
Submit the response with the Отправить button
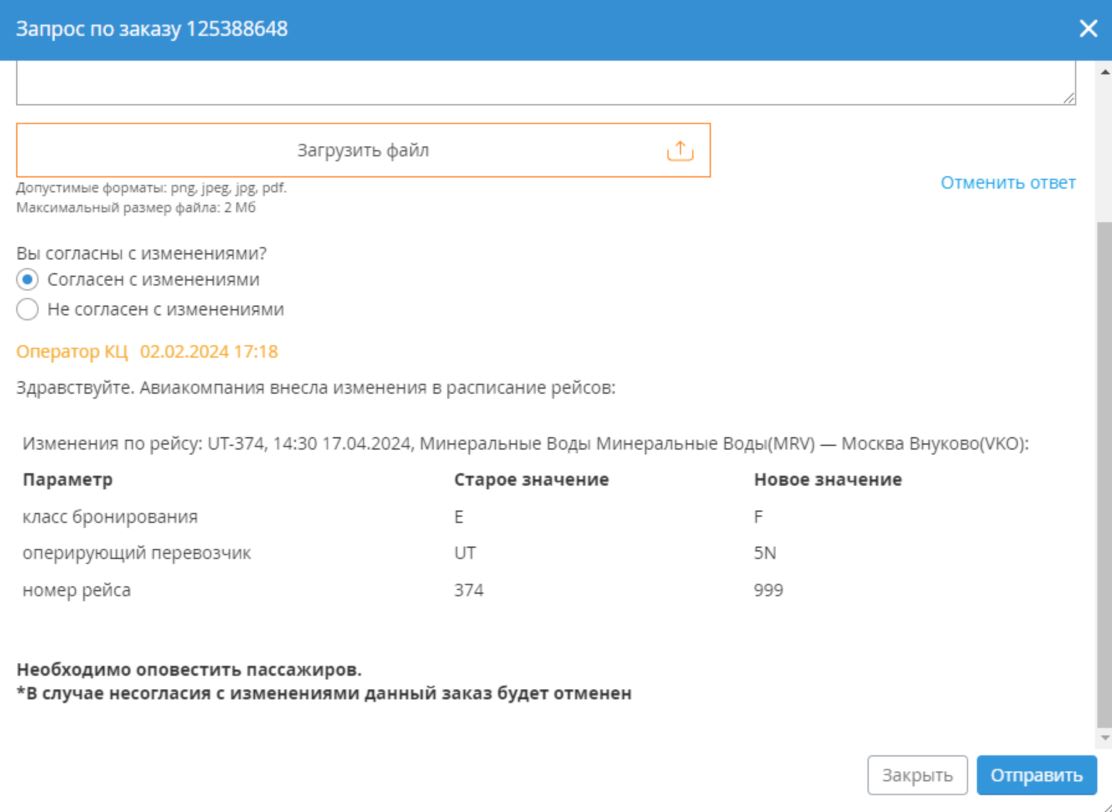1036,775
